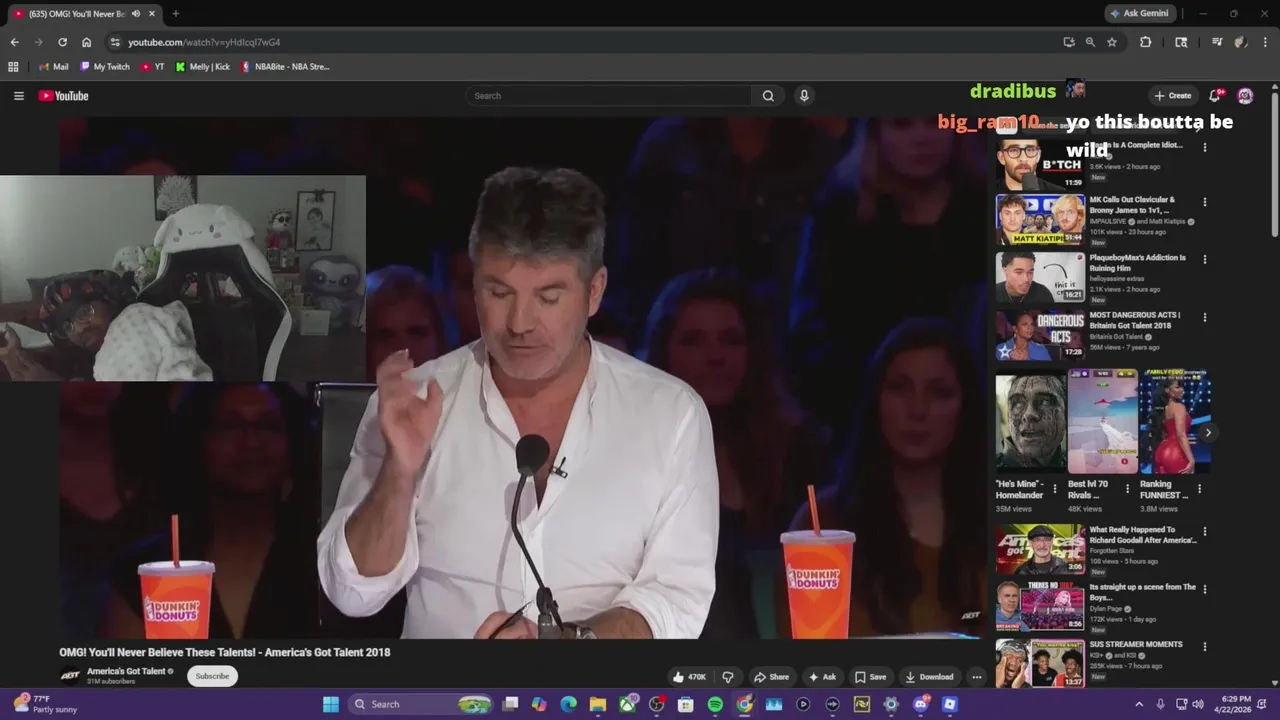
Task: Click the Ask button under the video
Action: 822,677
